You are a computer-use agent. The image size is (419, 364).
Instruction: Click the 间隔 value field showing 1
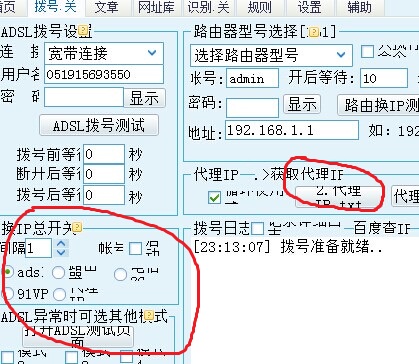(x=39, y=248)
